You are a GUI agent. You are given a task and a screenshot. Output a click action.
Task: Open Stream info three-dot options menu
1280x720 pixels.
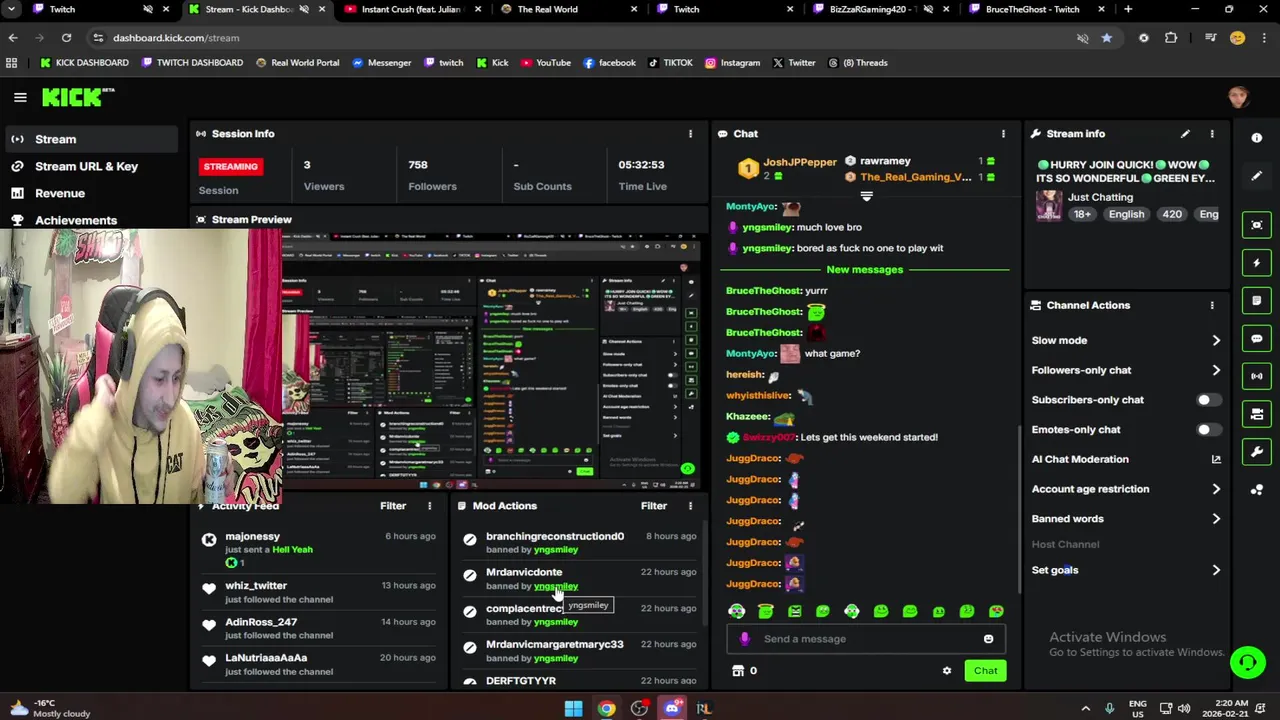pos(1212,134)
